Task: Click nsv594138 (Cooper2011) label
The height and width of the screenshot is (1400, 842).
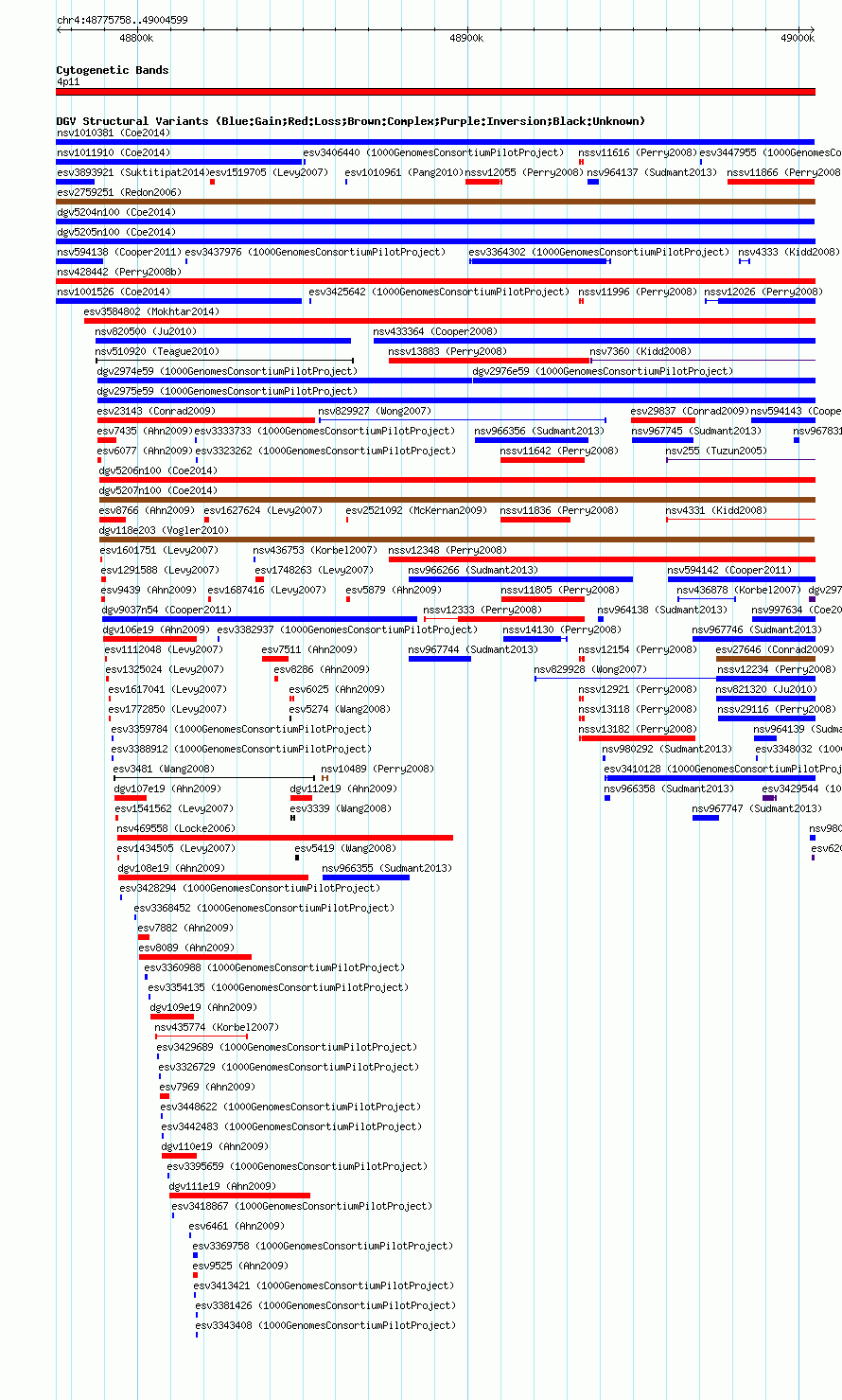Action: point(118,253)
